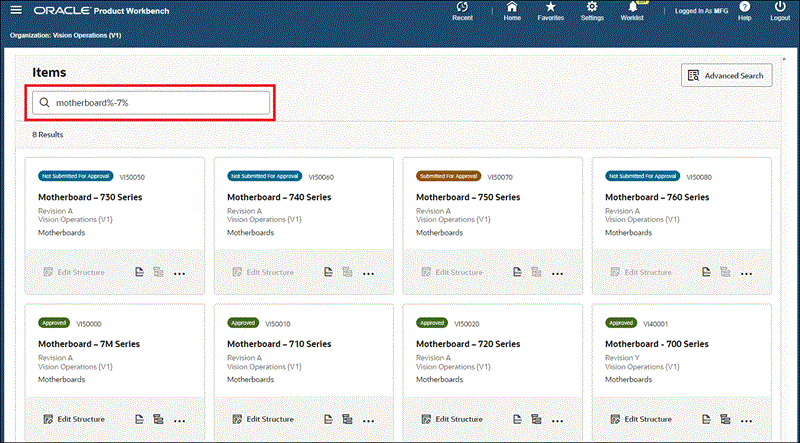
Task: Click document icon on 720 Series card
Action: [x=517, y=419]
